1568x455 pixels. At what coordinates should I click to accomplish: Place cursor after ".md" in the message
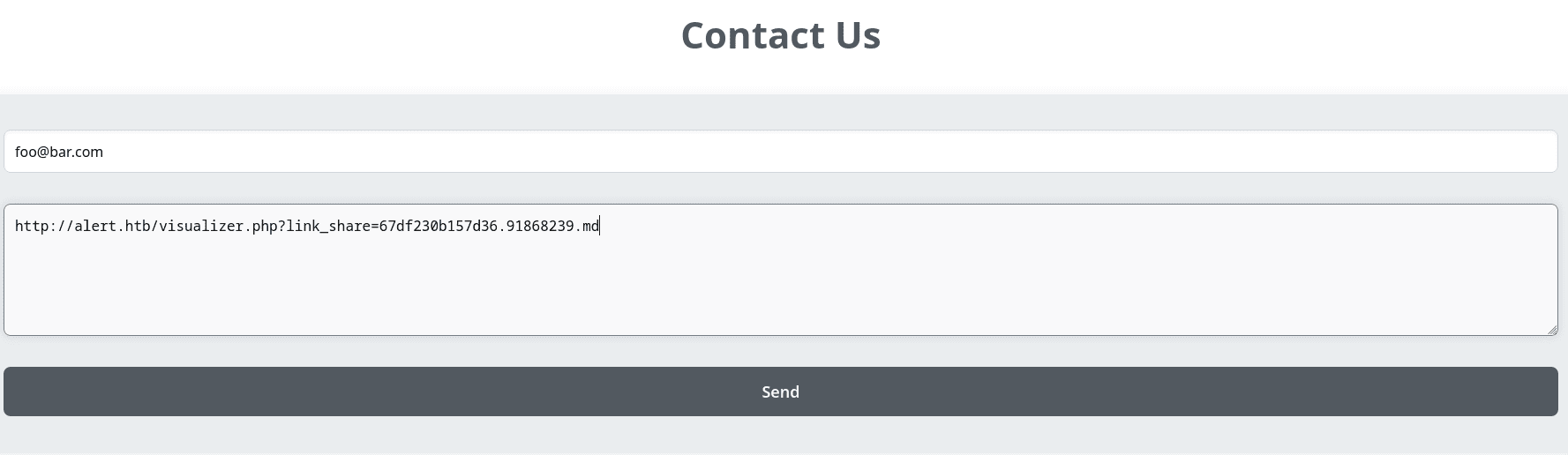(600, 227)
